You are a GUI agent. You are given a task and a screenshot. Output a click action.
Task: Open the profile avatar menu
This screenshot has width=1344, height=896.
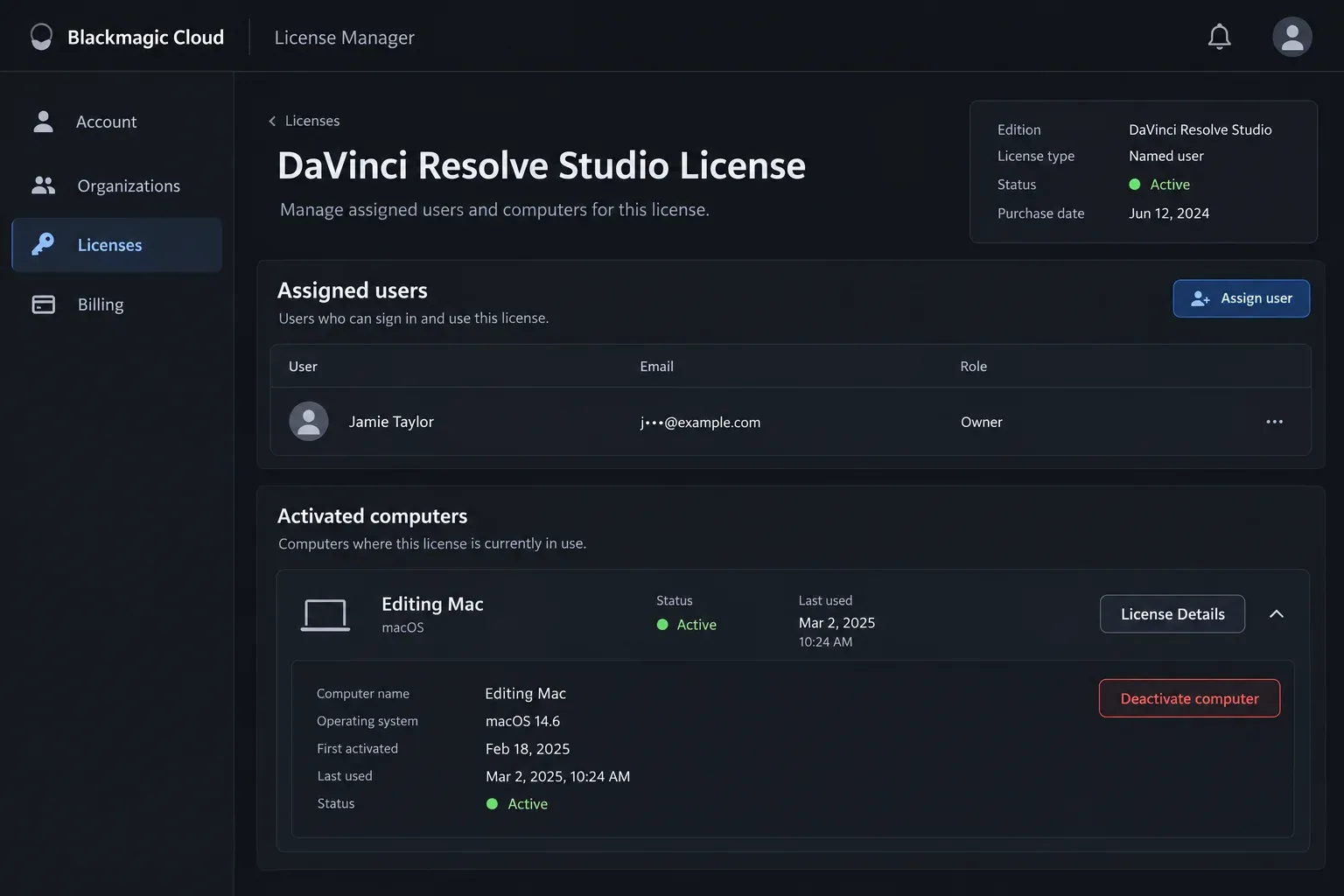click(x=1291, y=37)
